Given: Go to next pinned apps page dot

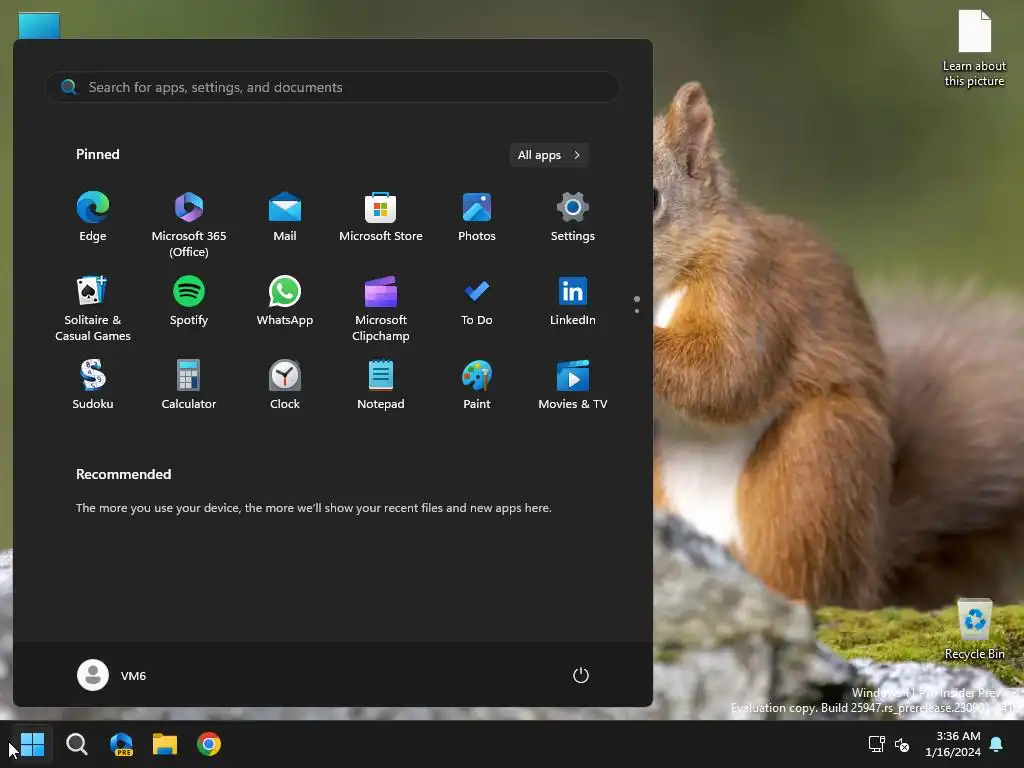Looking at the screenshot, I should [637, 311].
